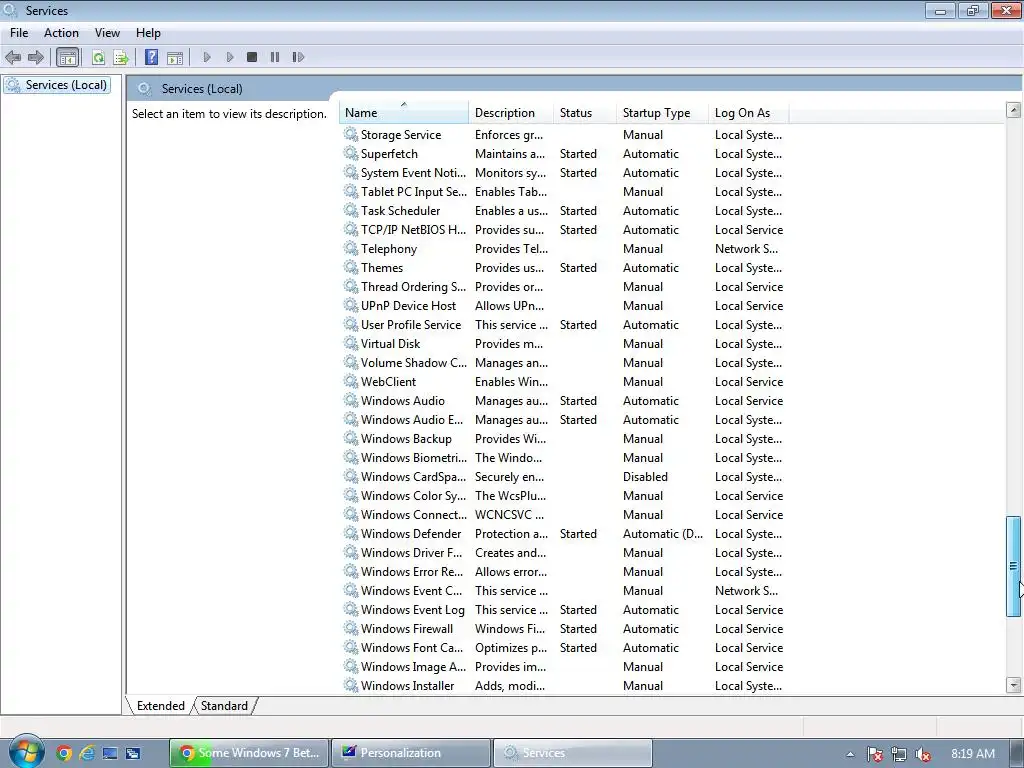The image size is (1024, 768).
Task: Open the Help menu
Action: point(148,33)
